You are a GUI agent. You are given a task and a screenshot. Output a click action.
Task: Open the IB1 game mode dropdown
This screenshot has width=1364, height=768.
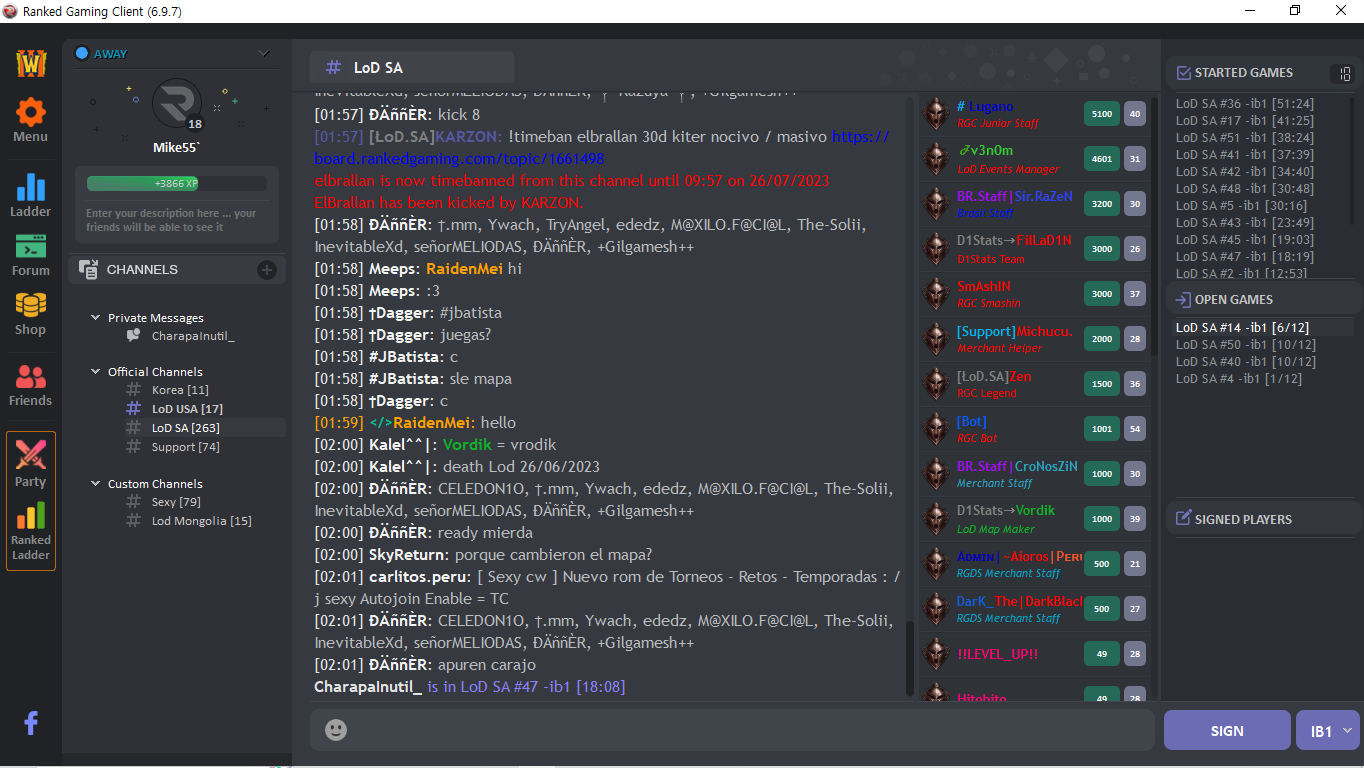(1328, 731)
